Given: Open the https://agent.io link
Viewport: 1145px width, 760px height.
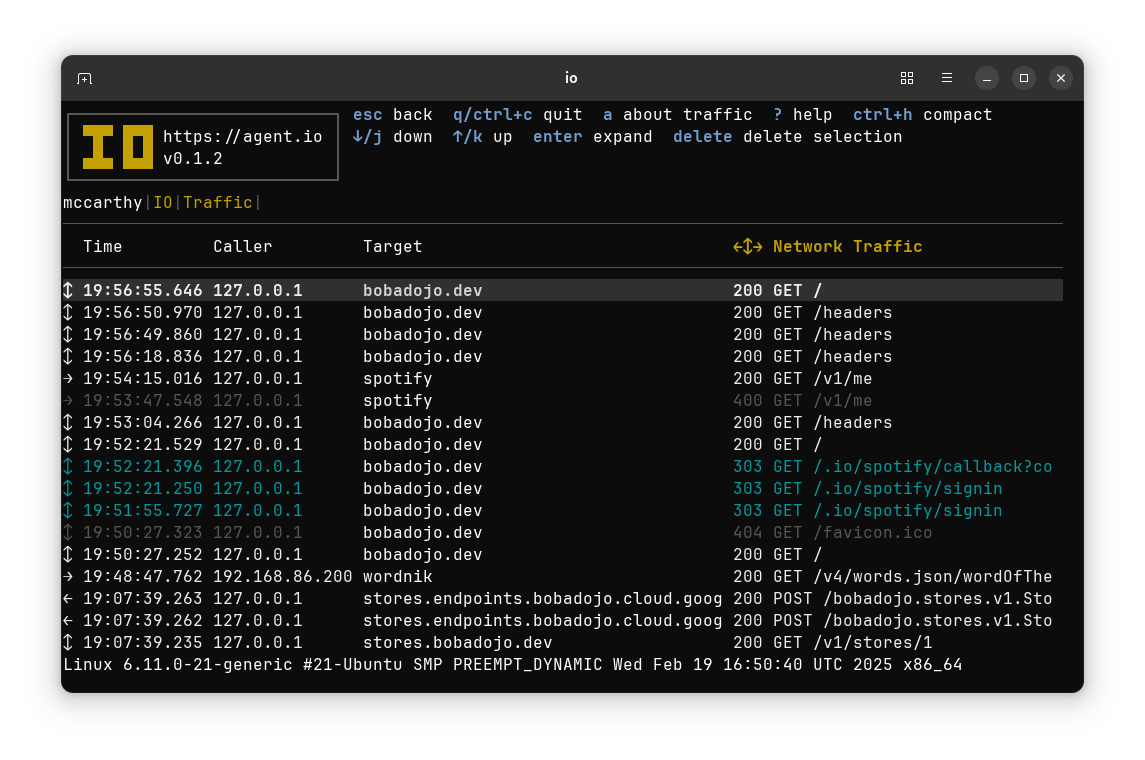Looking at the screenshot, I should (242, 137).
